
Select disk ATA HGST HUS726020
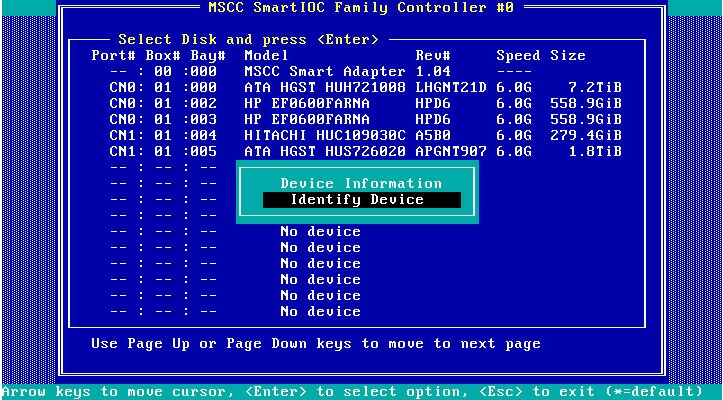click(x=356, y=151)
